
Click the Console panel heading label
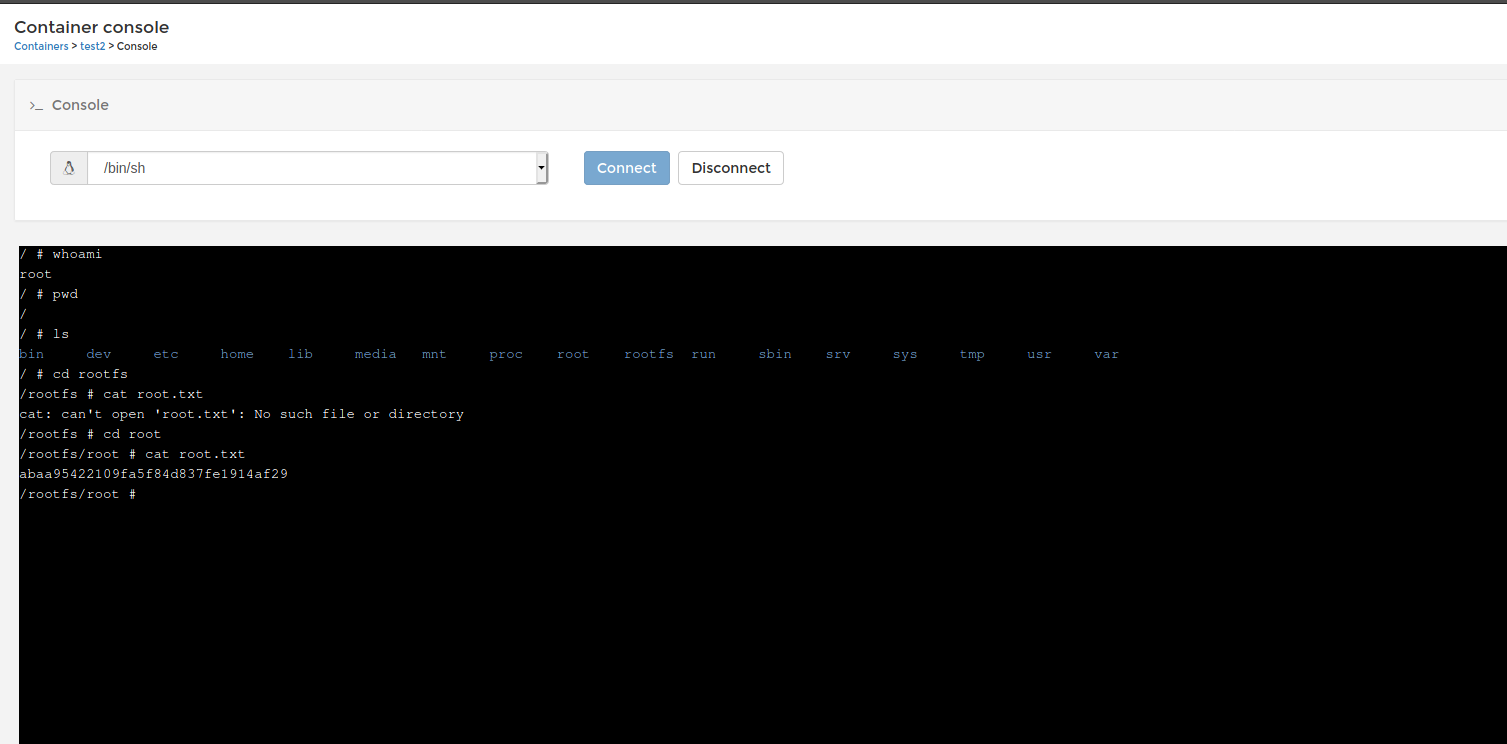point(80,105)
